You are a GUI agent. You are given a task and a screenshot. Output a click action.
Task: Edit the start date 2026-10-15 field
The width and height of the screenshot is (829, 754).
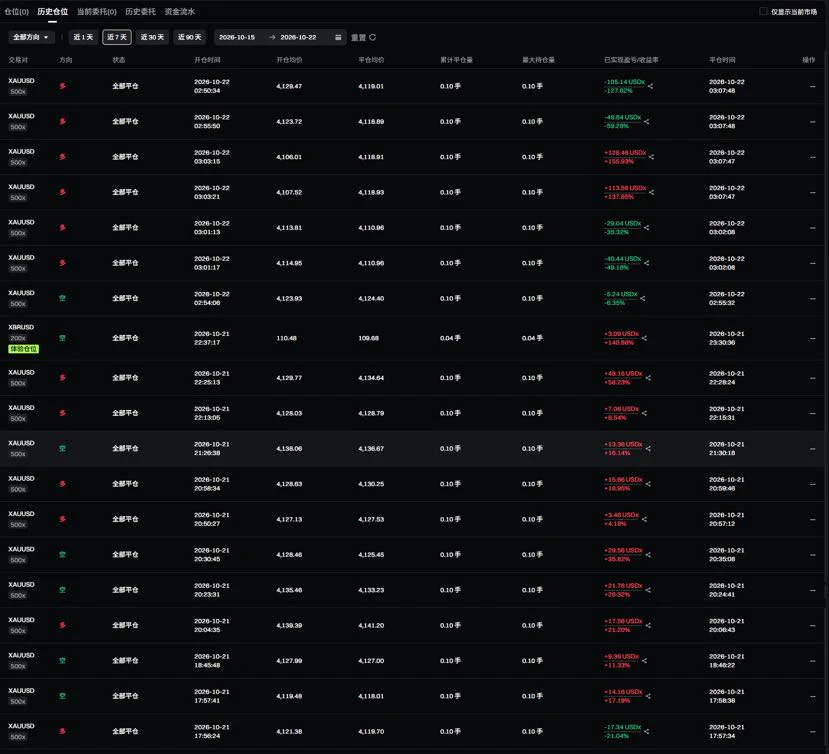pos(237,37)
